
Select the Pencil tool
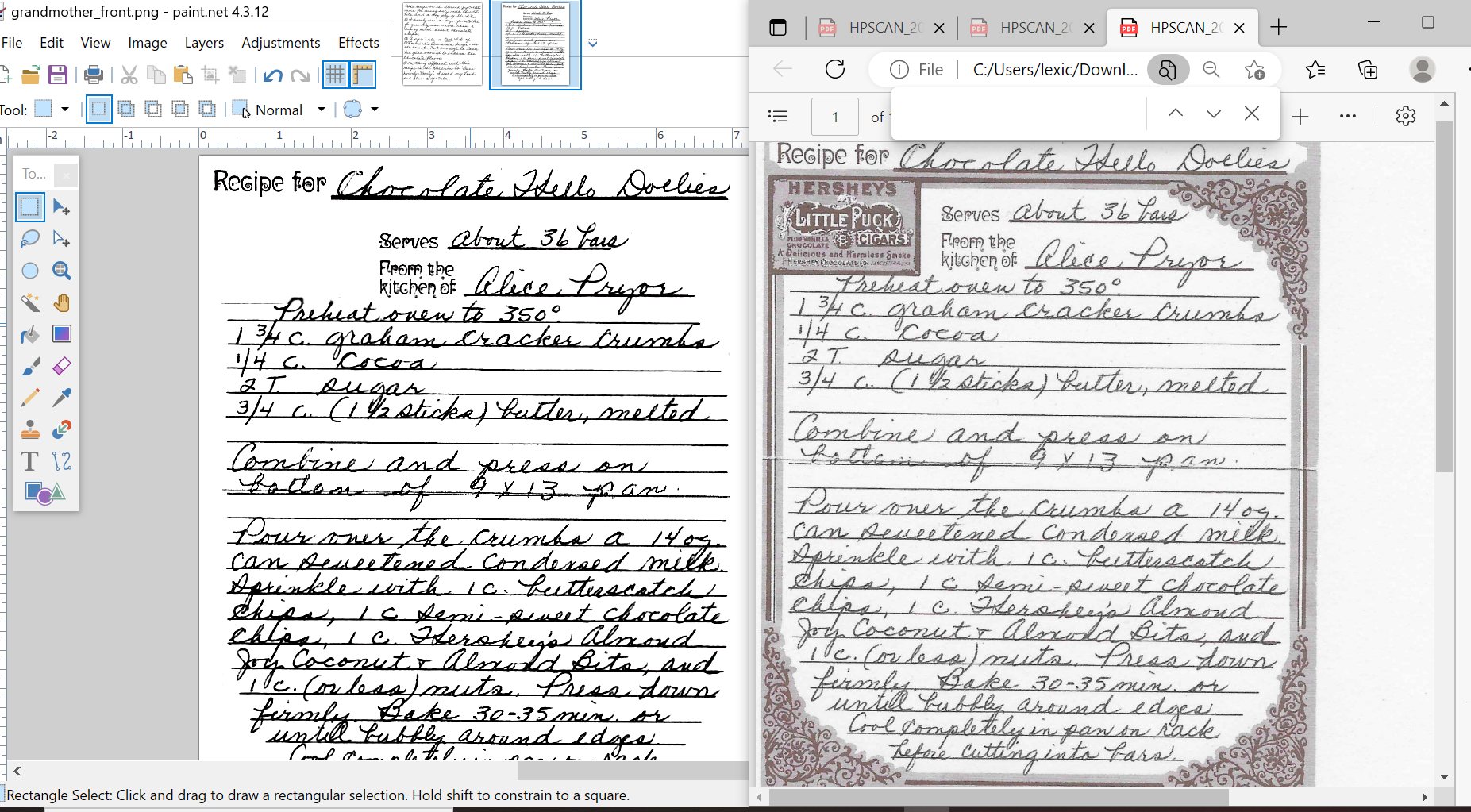coord(29,398)
